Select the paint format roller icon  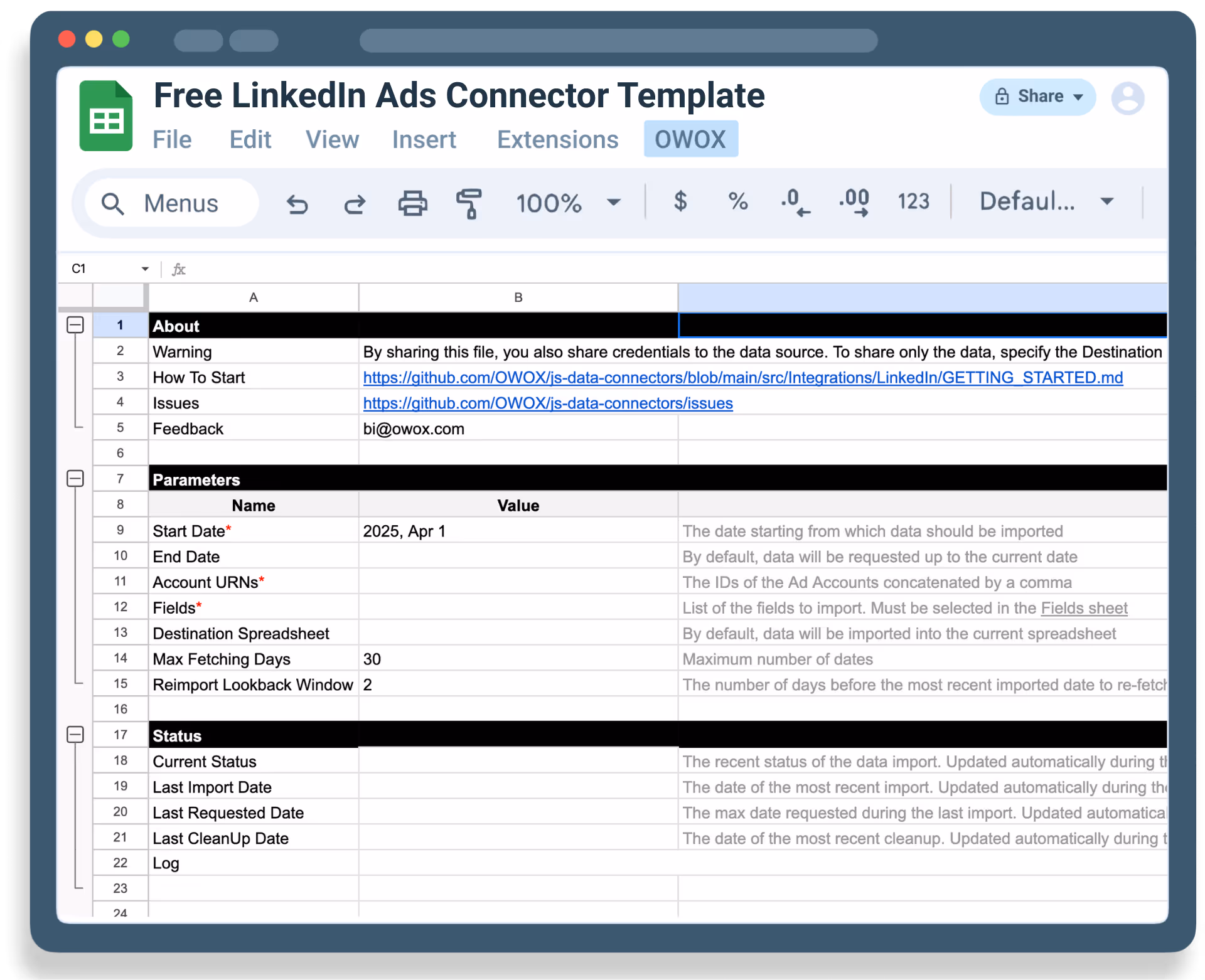pyautogui.click(x=469, y=203)
